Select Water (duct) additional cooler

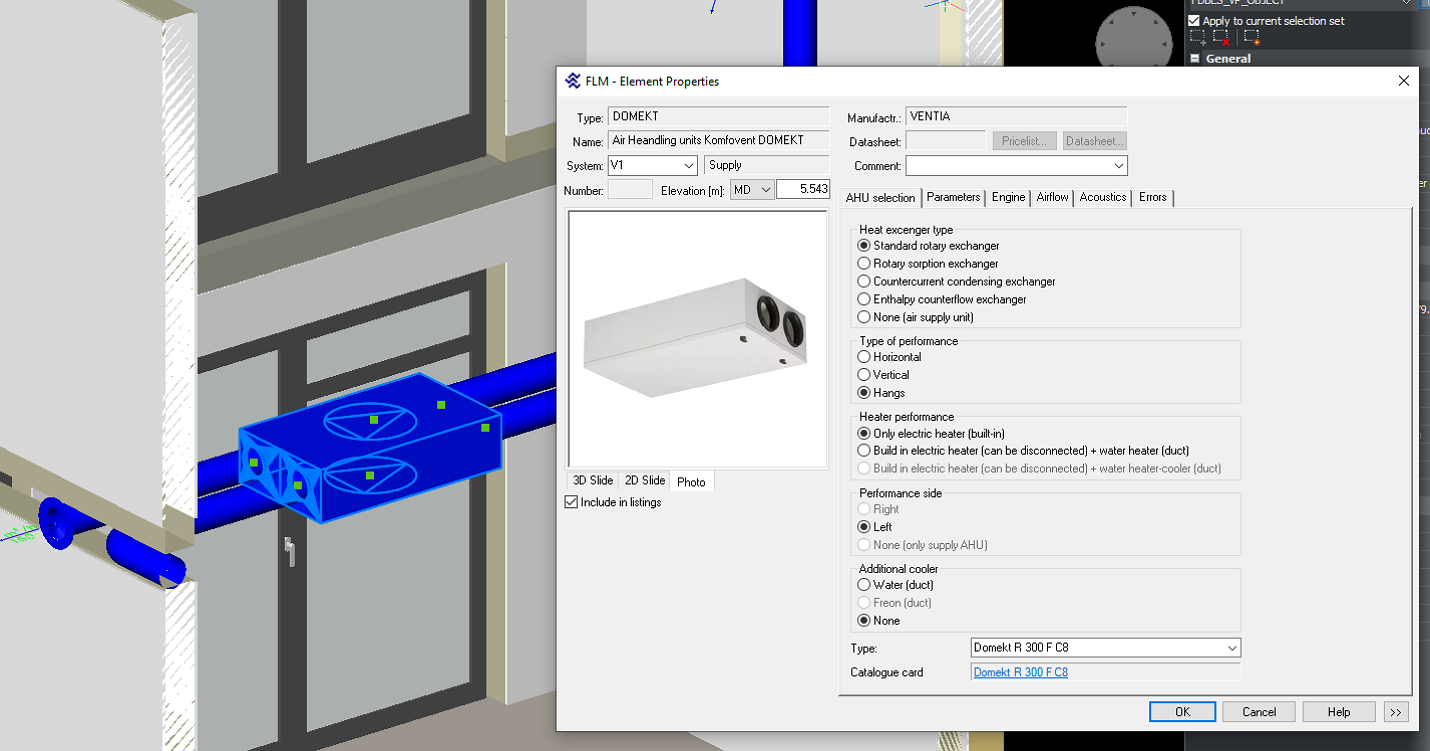[x=865, y=585]
